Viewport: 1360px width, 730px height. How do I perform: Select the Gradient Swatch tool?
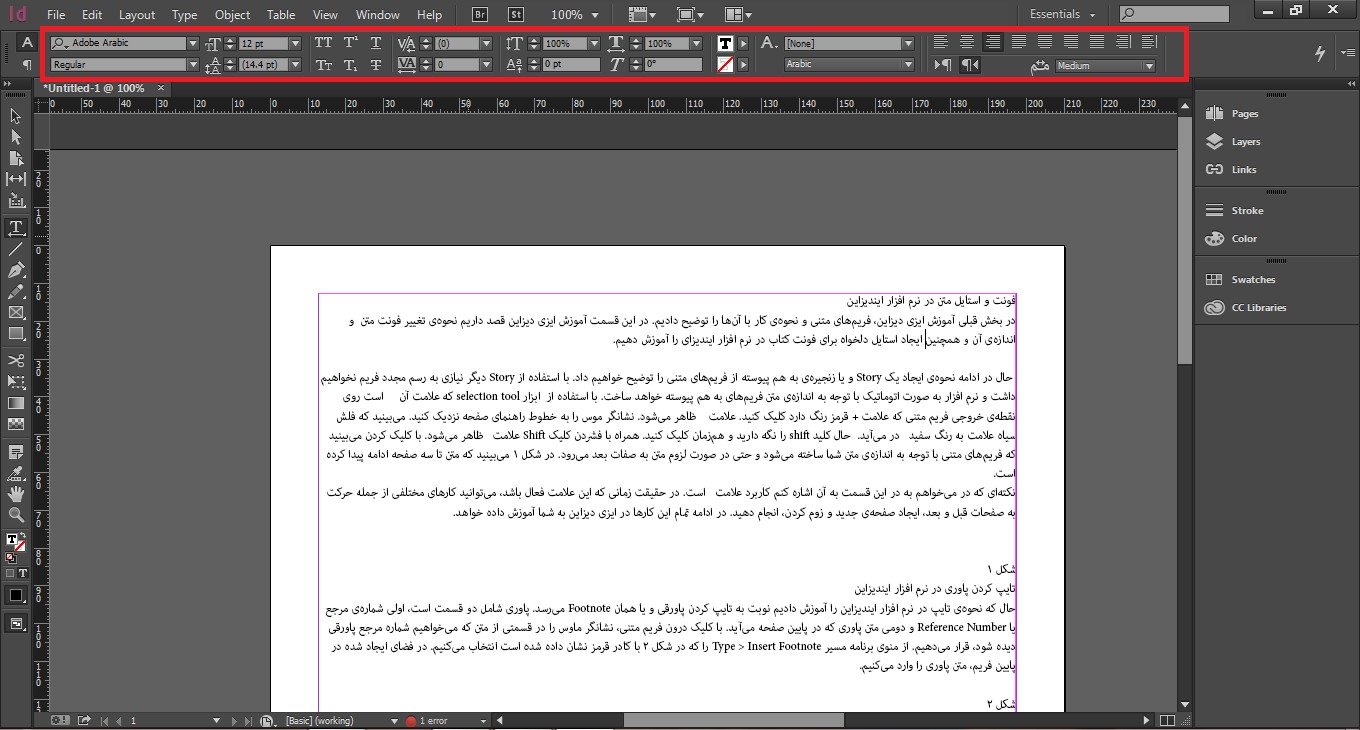click(16, 403)
